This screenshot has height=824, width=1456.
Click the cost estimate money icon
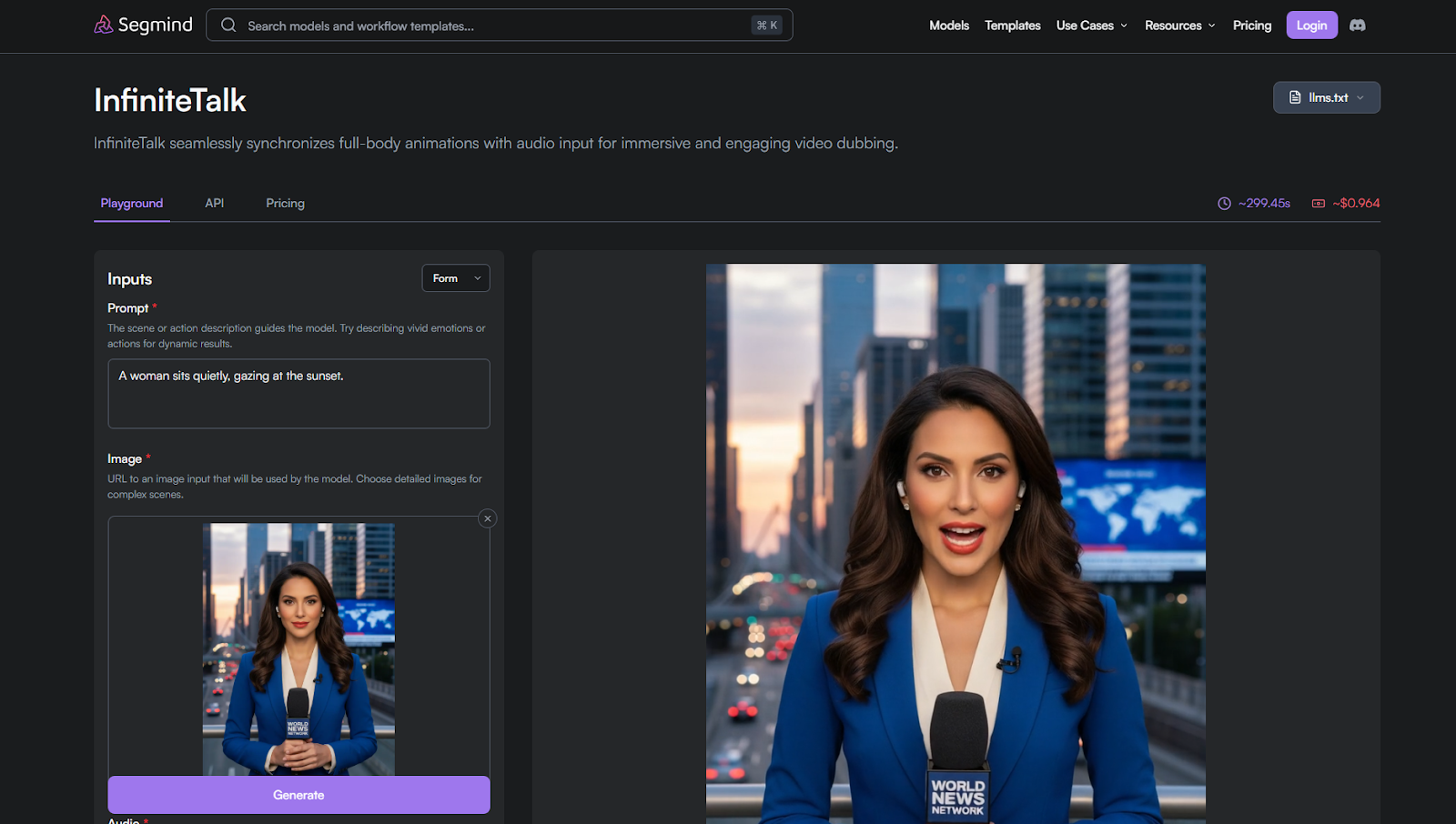(x=1318, y=204)
